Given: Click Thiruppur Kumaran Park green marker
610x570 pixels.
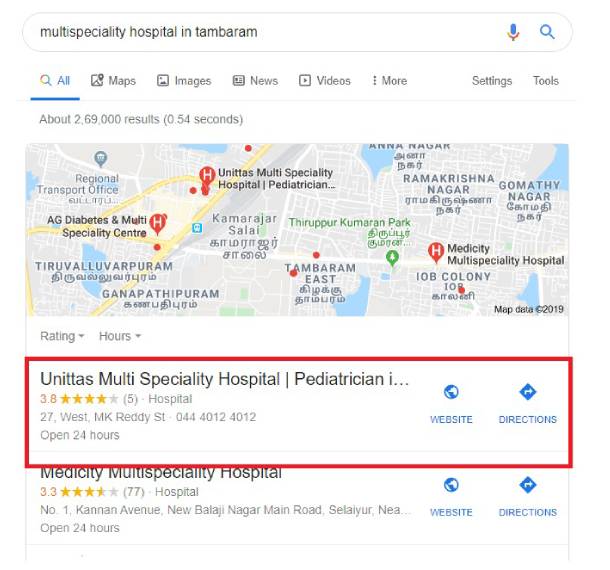Looking at the screenshot, I should pos(392,258).
